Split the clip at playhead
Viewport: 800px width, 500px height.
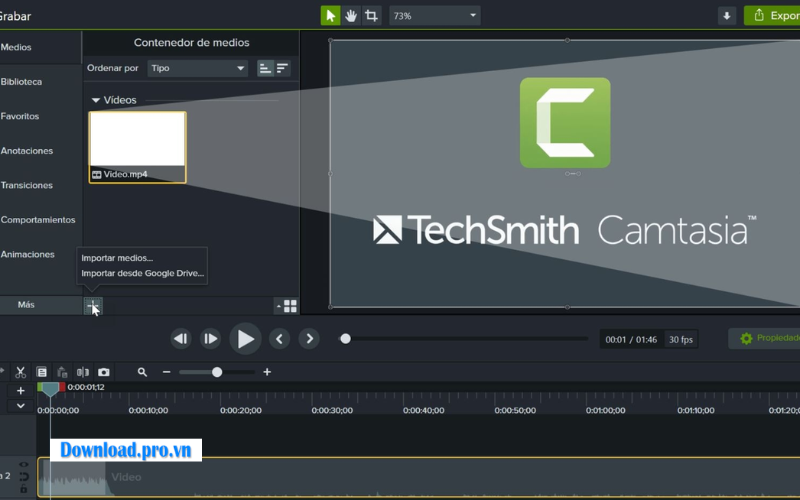click(x=83, y=372)
